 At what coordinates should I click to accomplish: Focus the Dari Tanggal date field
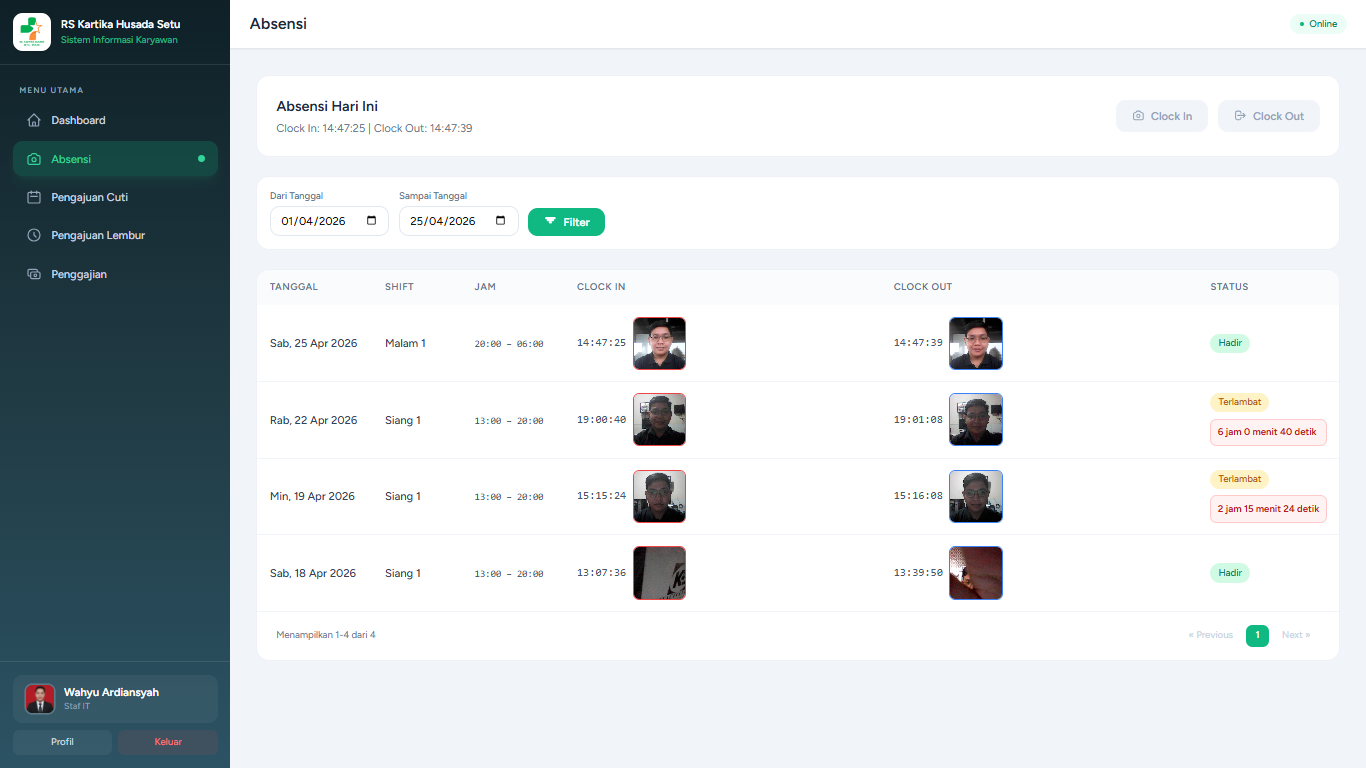click(x=329, y=221)
